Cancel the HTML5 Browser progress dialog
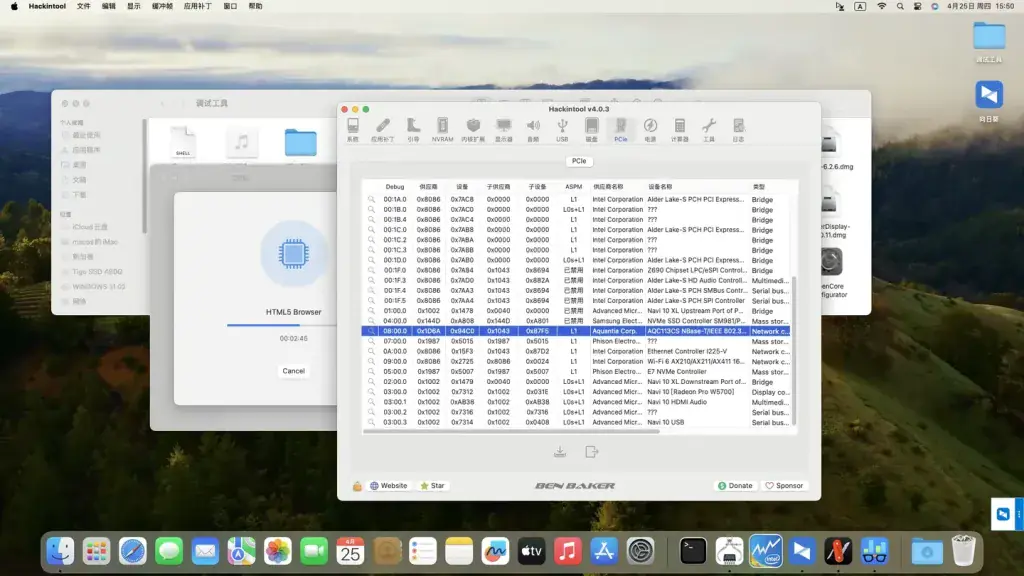Image resolution: width=1024 pixels, height=576 pixels. [x=293, y=371]
